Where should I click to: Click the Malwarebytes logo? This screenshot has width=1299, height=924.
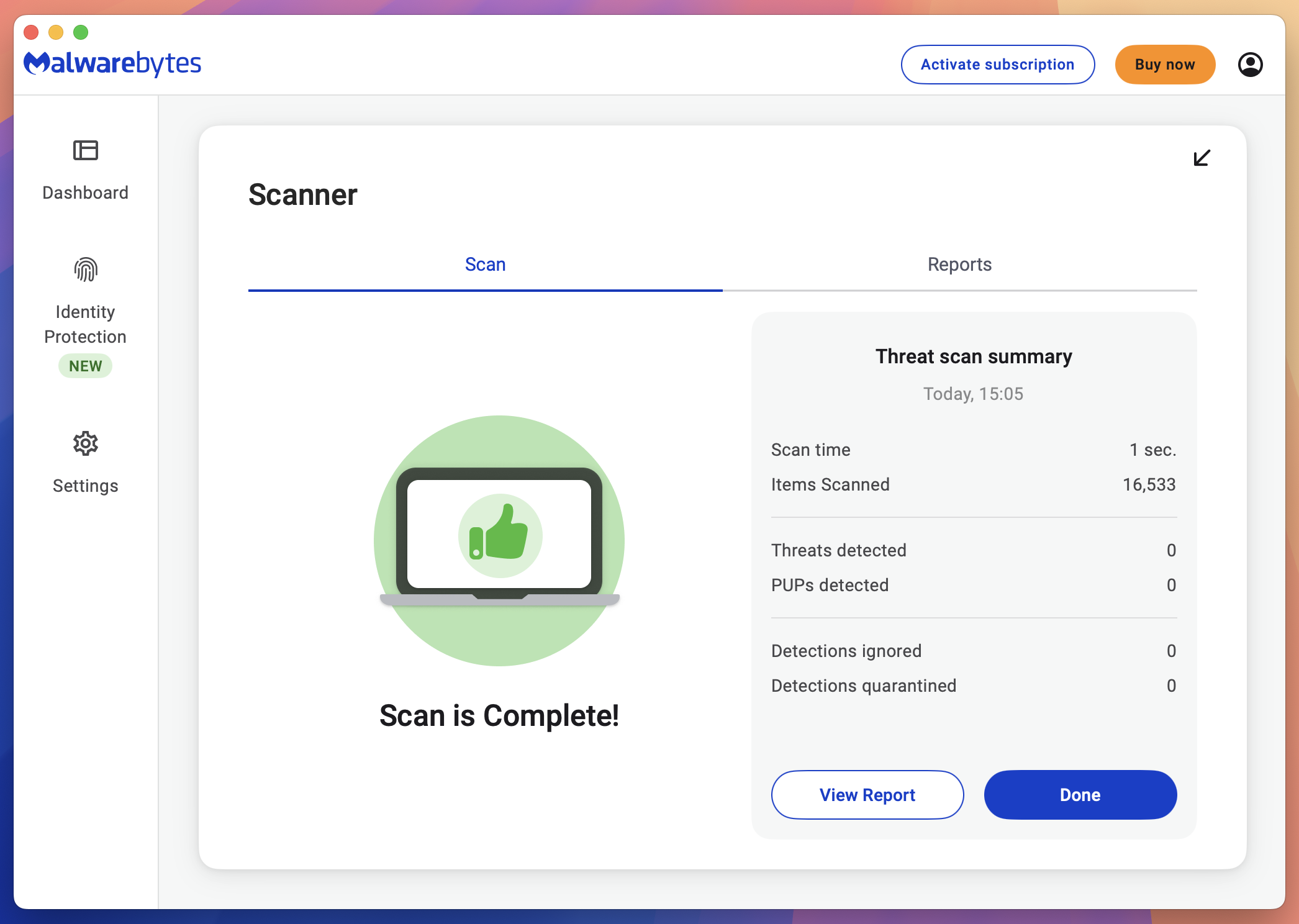[x=112, y=63]
